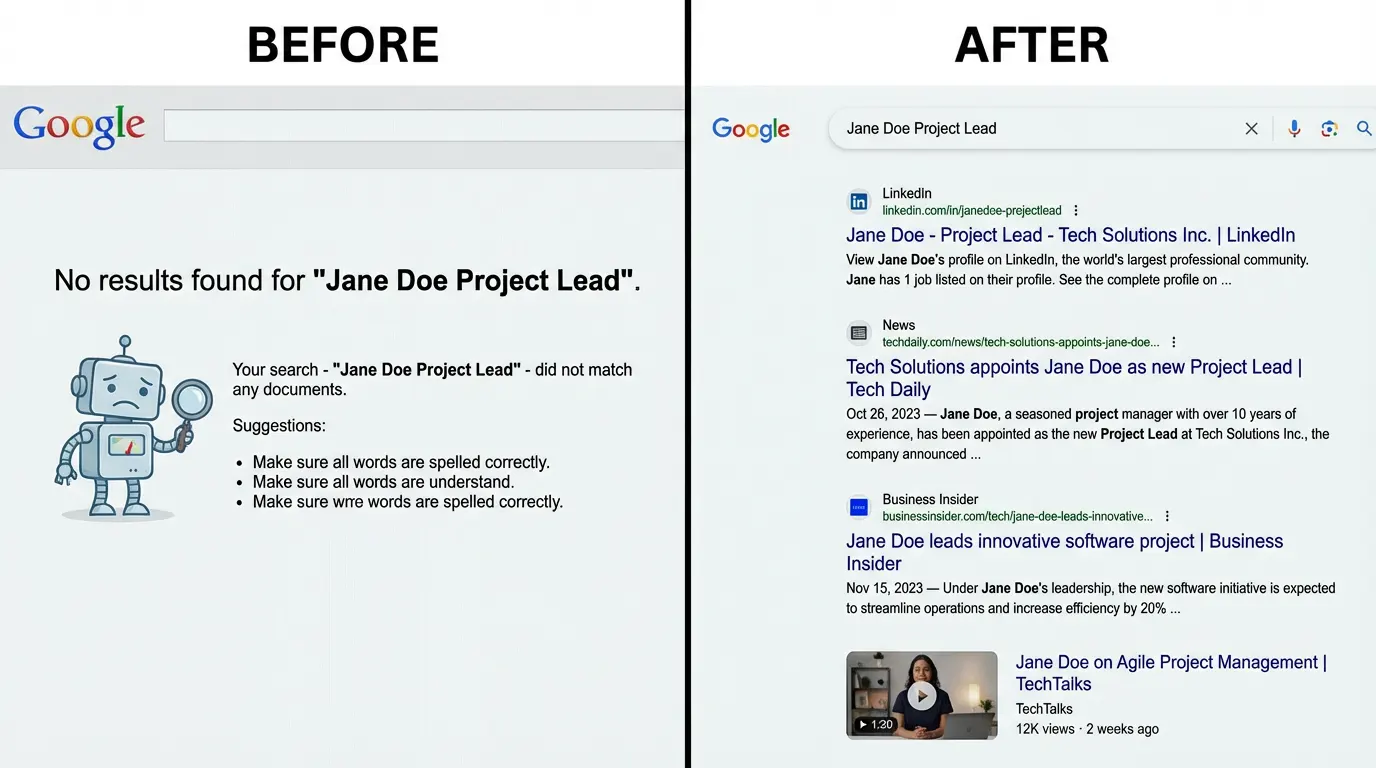Clear the search query with the X button
This screenshot has height=768, width=1376.
pyautogui.click(x=1251, y=128)
